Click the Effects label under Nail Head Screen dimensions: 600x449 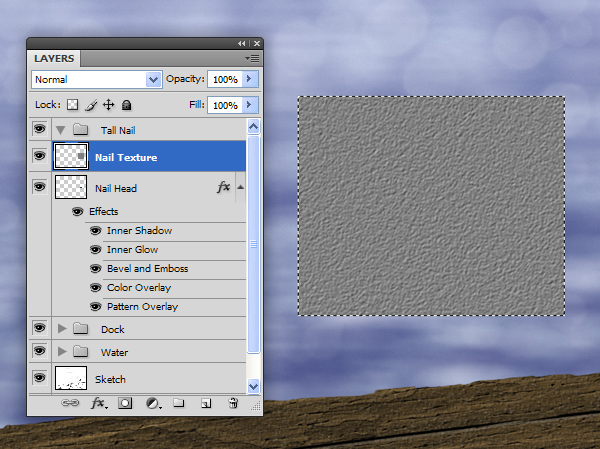point(103,211)
